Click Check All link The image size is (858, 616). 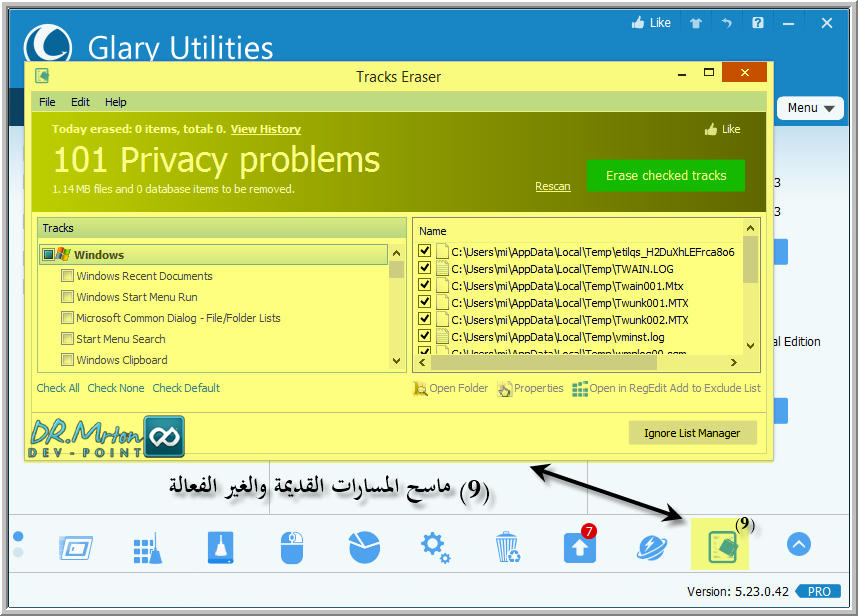pos(58,388)
